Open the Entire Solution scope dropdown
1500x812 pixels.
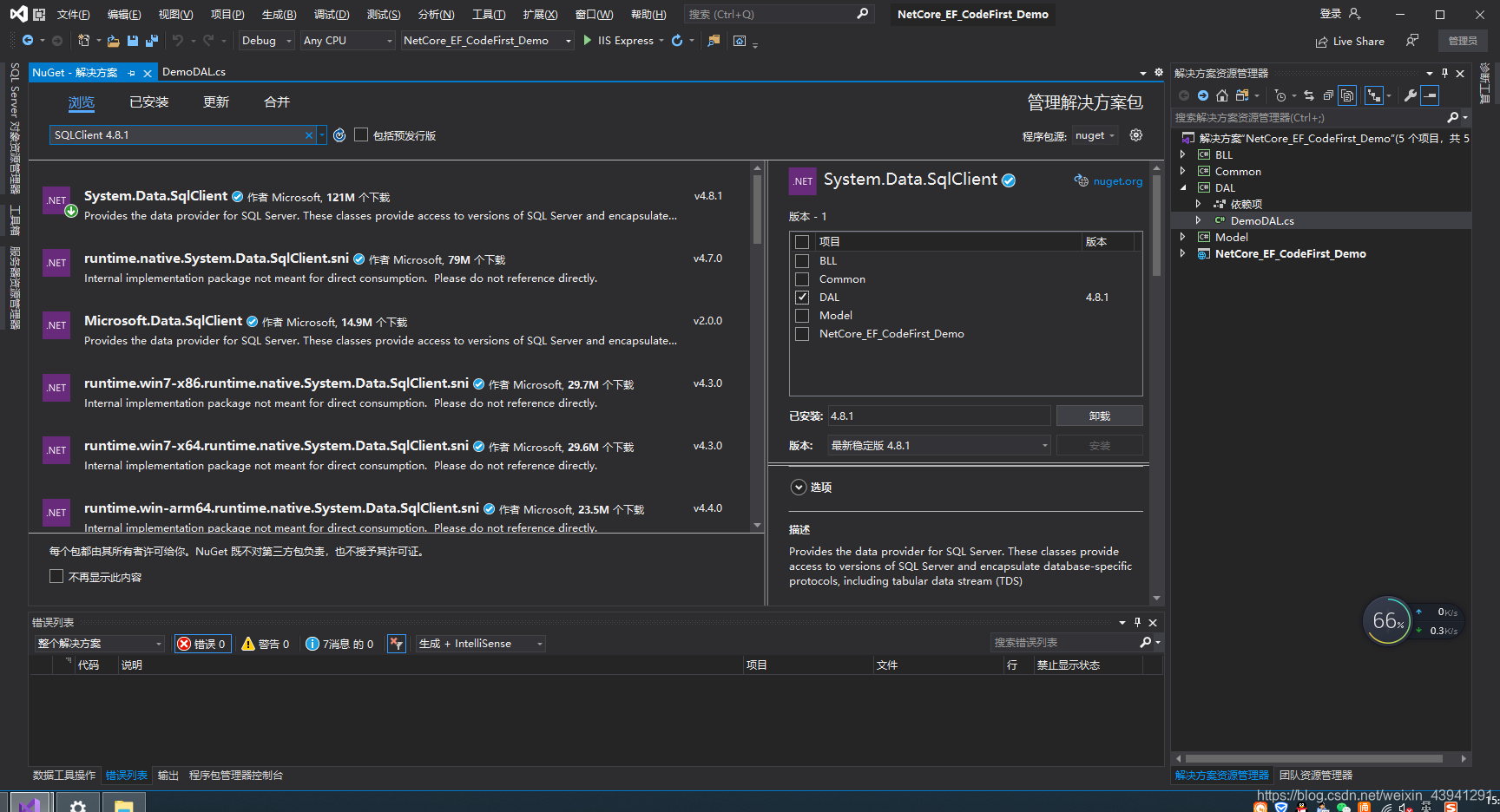[x=99, y=644]
